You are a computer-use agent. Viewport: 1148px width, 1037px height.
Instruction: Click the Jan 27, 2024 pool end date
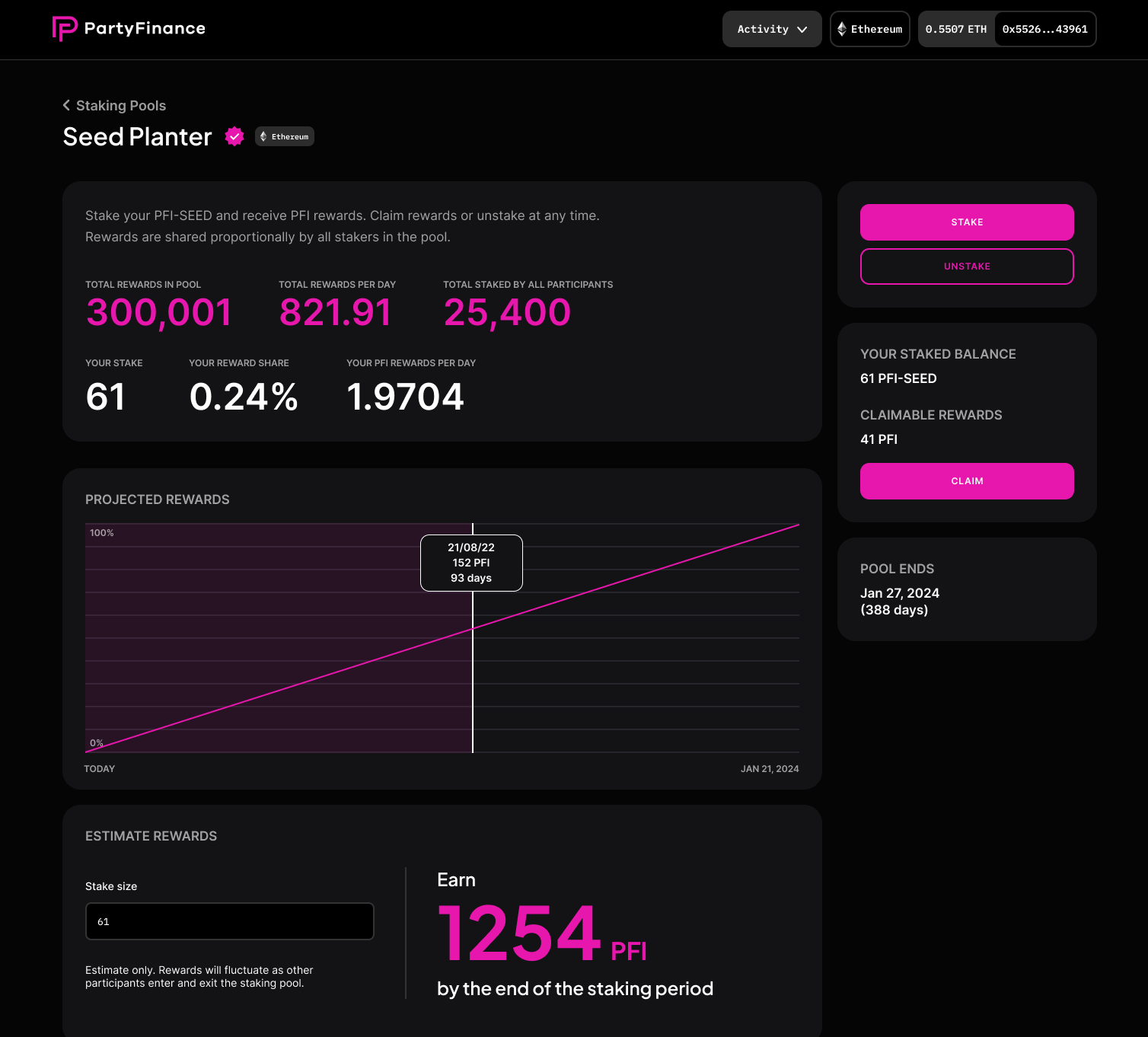[900, 593]
